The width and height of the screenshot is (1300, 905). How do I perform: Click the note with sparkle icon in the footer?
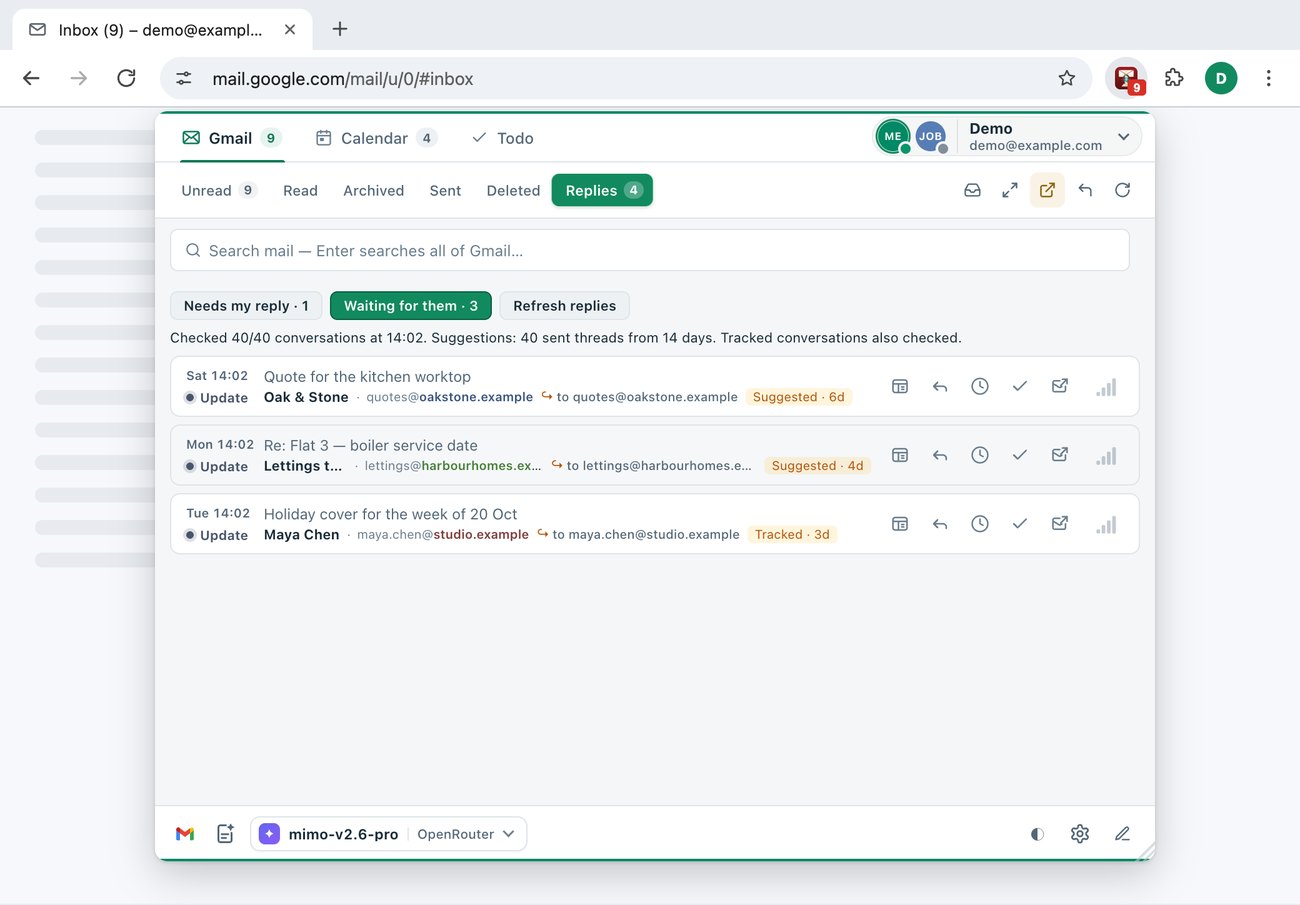click(226, 834)
